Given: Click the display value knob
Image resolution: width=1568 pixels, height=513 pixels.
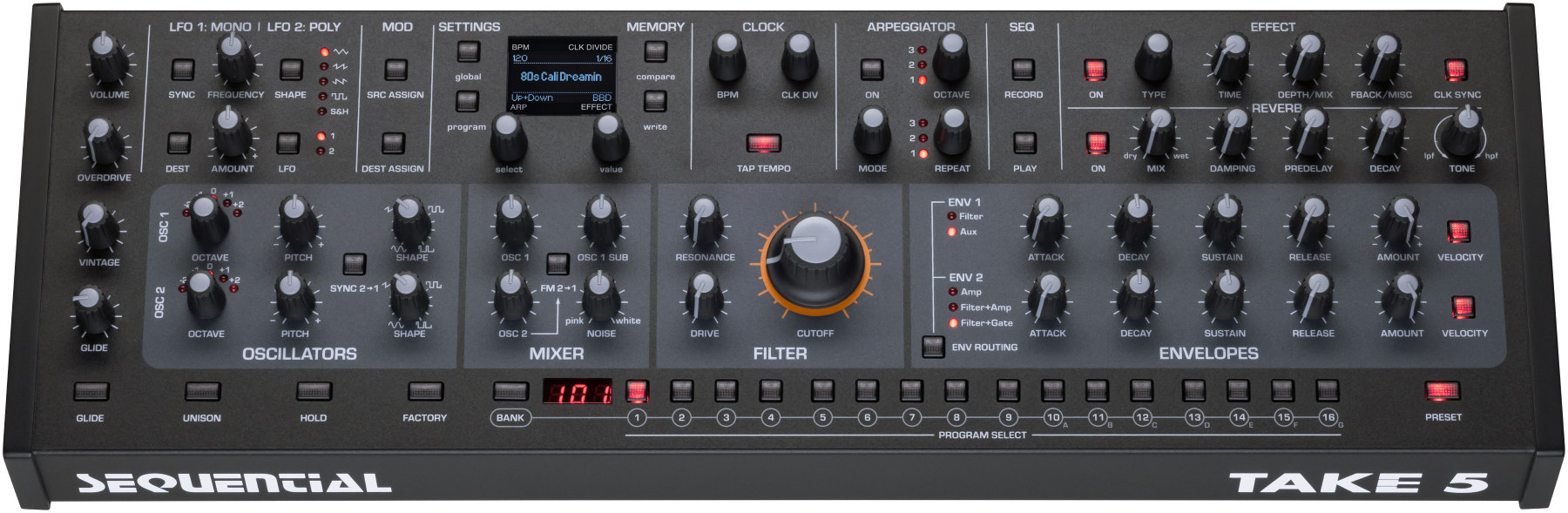Looking at the screenshot, I should (611, 136).
